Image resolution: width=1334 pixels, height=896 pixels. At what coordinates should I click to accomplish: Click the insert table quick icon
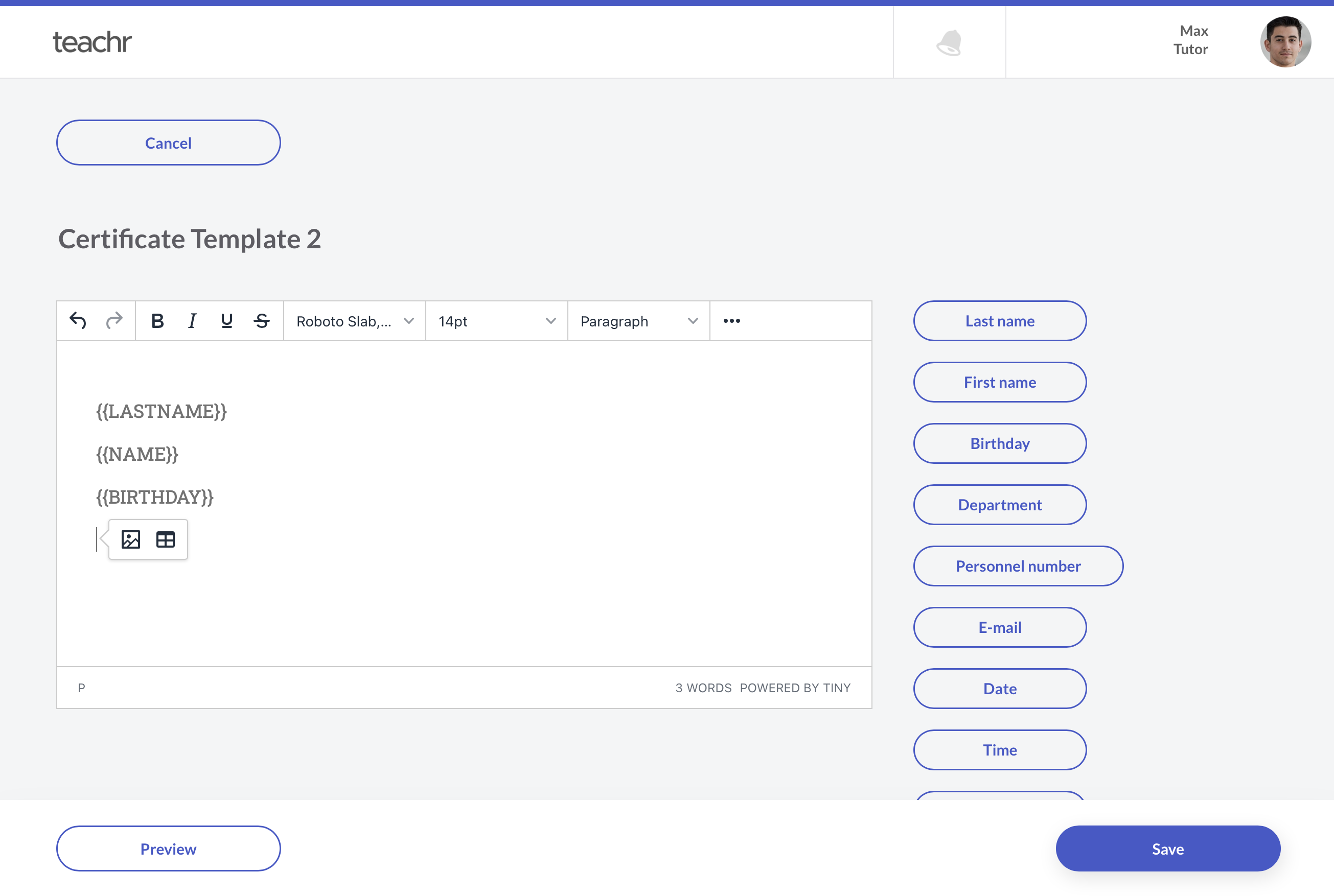tap(165, 539)
